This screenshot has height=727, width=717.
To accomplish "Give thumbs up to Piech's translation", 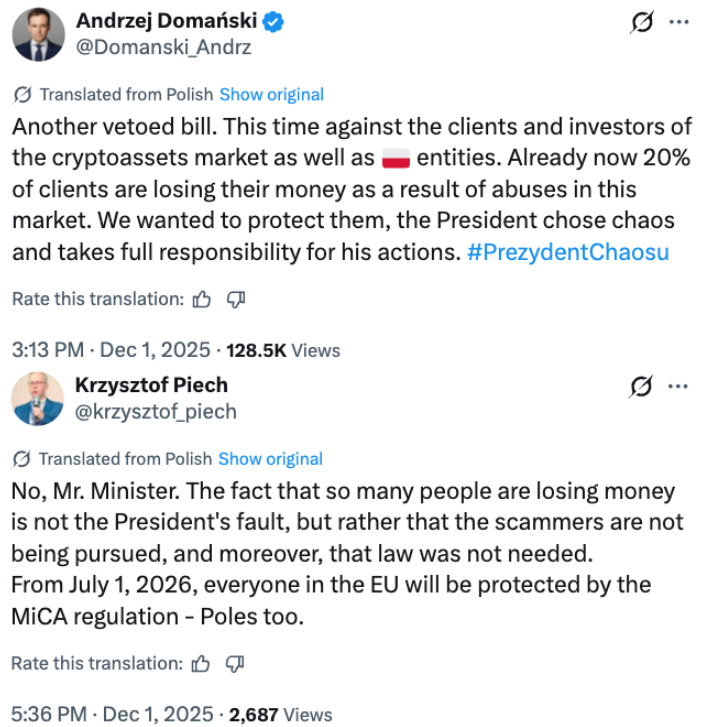I will click(x=202, y=662).
